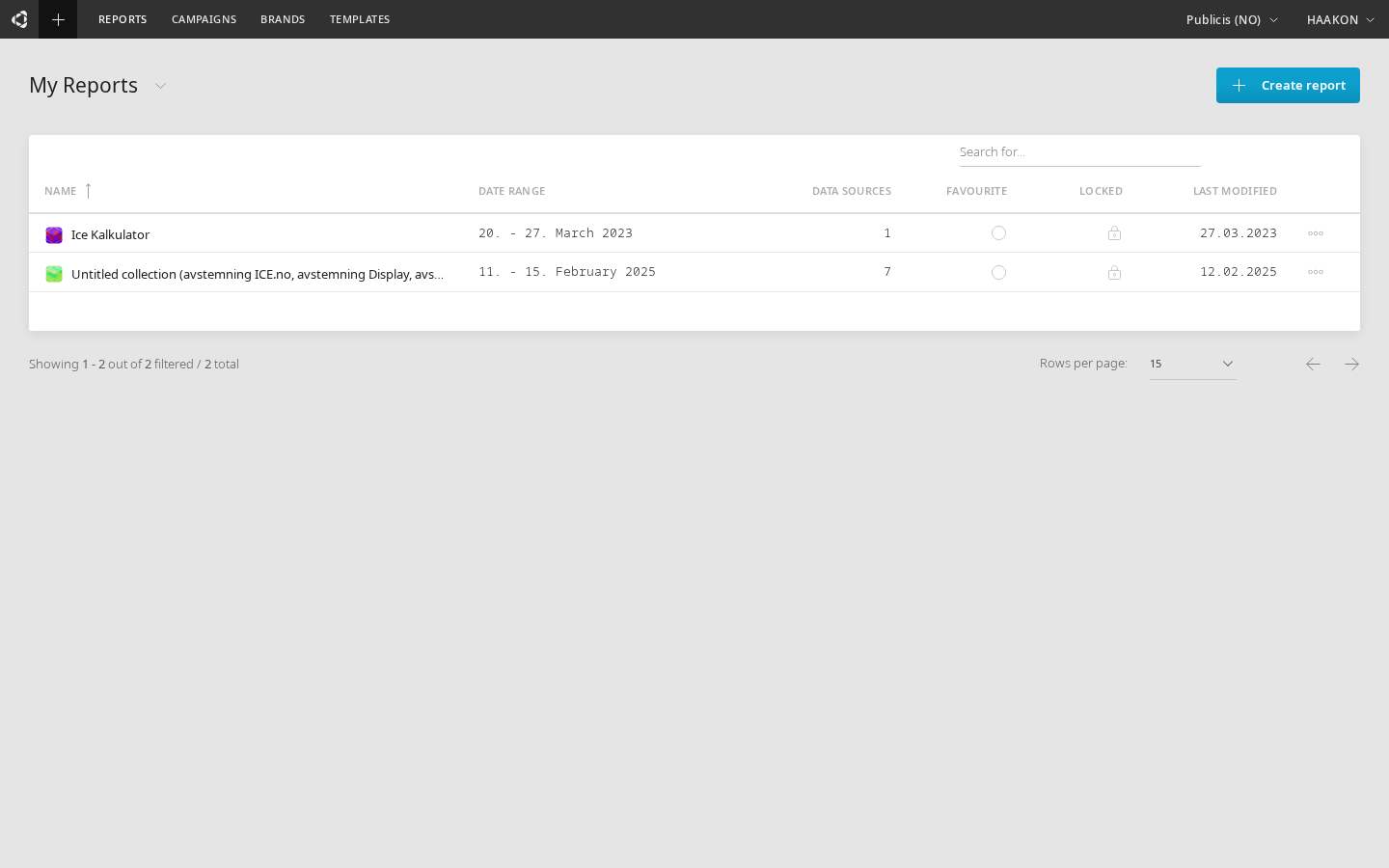Click the search field above the report list
The width and height of the screenshot is (1389, 868).
point(1079,151)
